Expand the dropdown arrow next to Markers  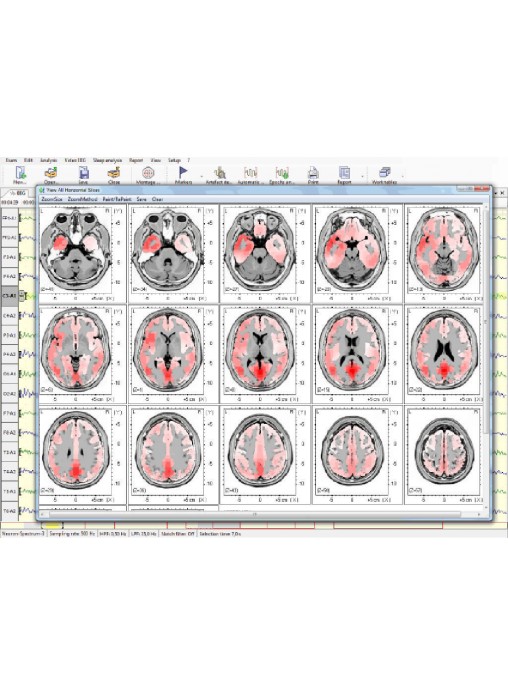tap(201, 176)
